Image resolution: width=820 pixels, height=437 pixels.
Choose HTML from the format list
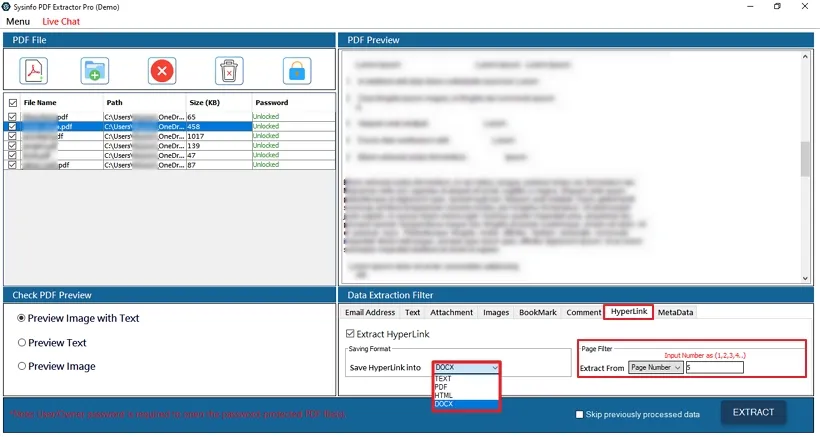pyautogui.click(x=466, y=396)
